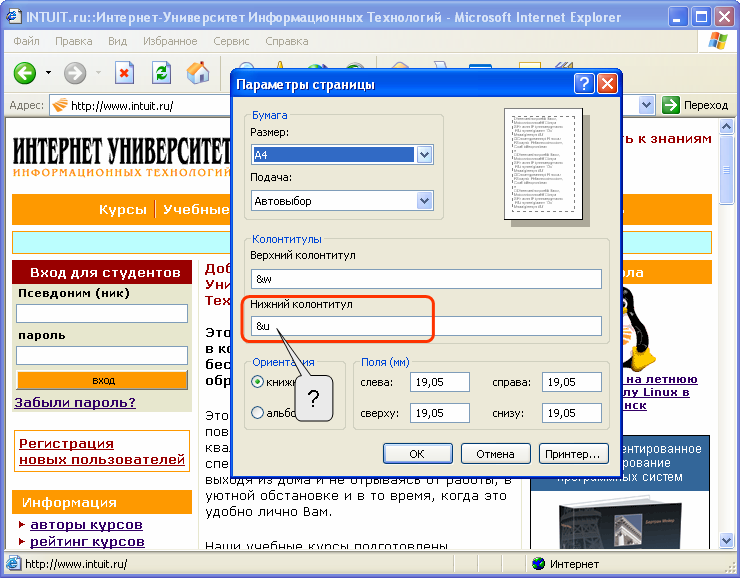Stop page loading with red X icon
Image resolution: width=740 pixels, height=578 pixels.
point(124,73)
